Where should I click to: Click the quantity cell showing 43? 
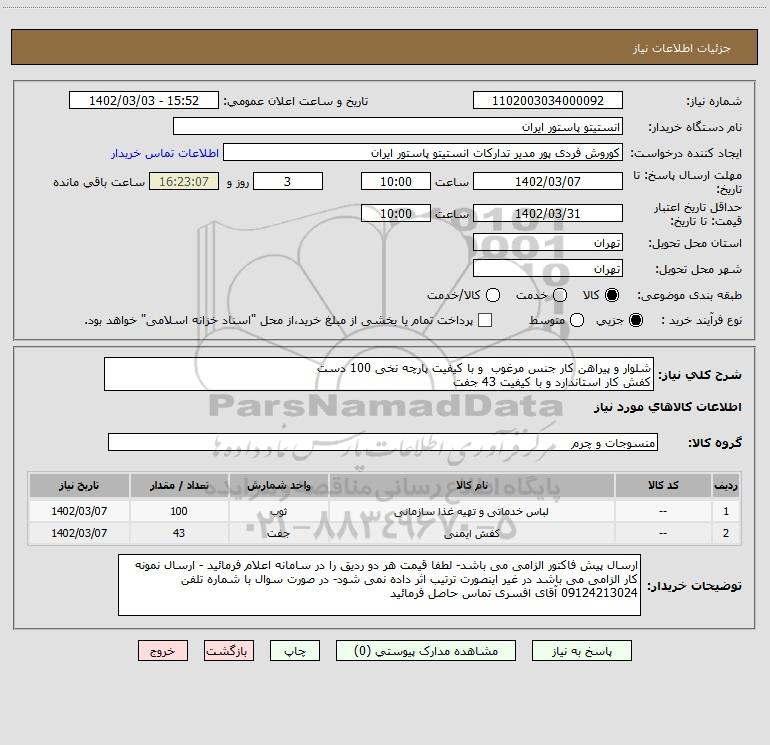point(179,533)
